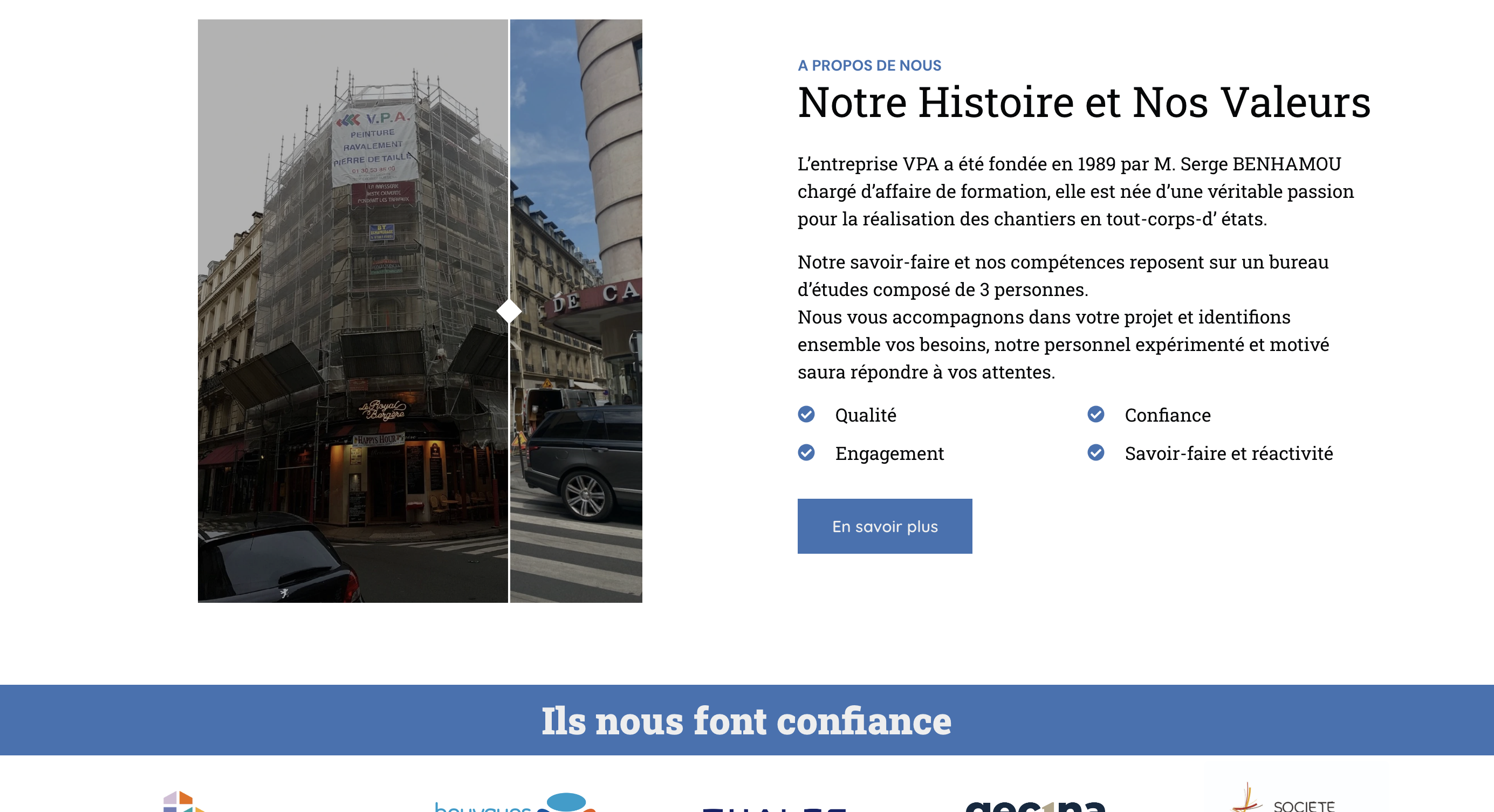Click the Confiance checkmark icon
This screenshot has height=812, width=1494.
1095,415
